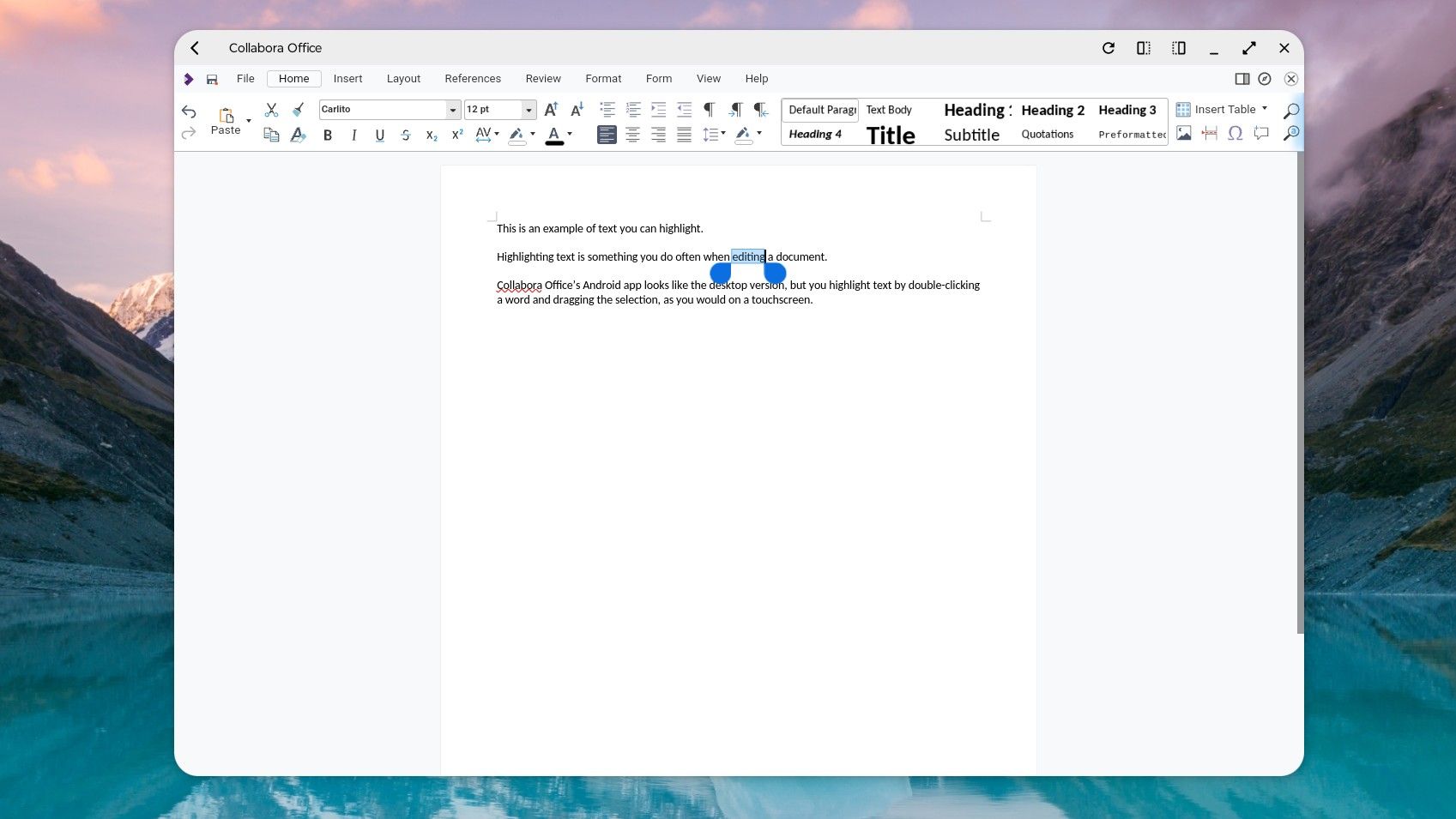Viewport: 1456px width, 819px height.
Task: Apply the Heading 2 style
Action: click(1052, 110)
